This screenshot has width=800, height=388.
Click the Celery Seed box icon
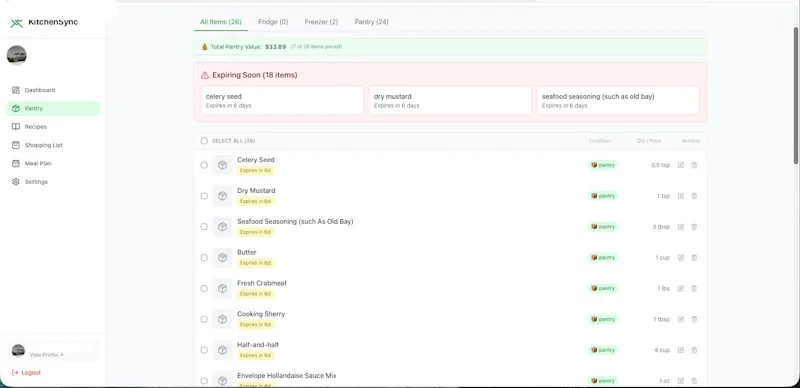[x=222, y=165]
